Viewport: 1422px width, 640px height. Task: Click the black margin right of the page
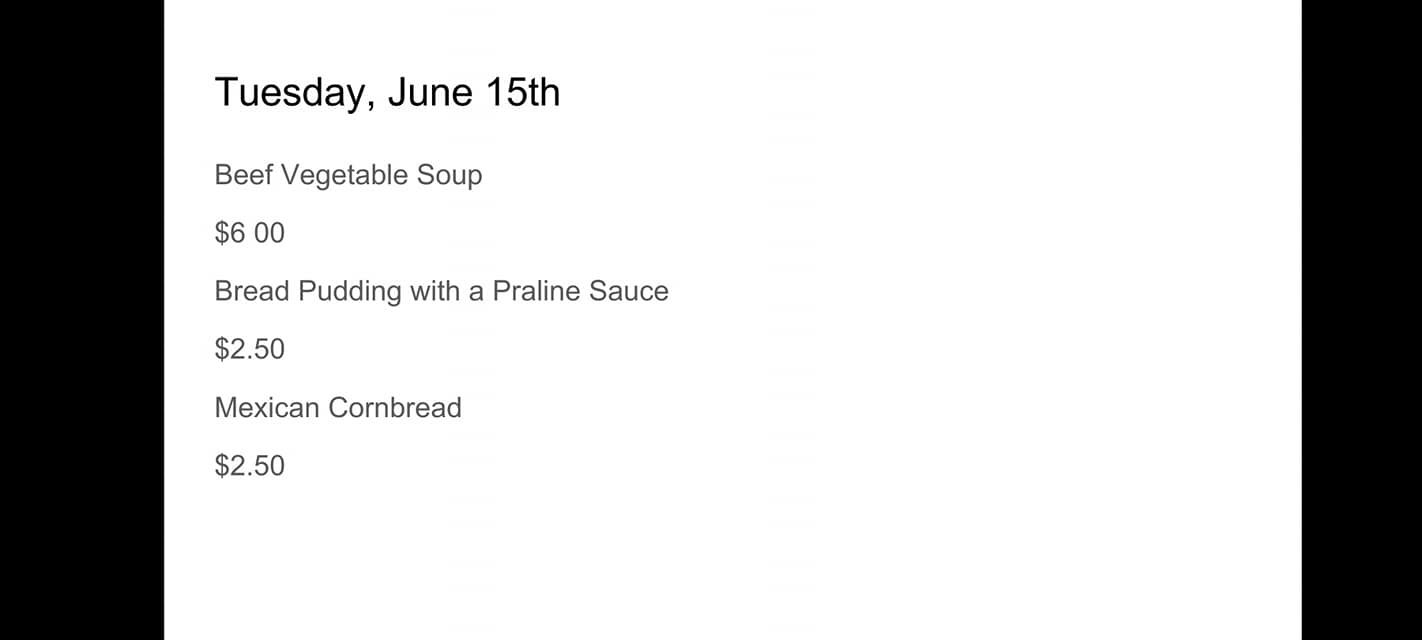pyautogui.click(x=1361, y=320)
